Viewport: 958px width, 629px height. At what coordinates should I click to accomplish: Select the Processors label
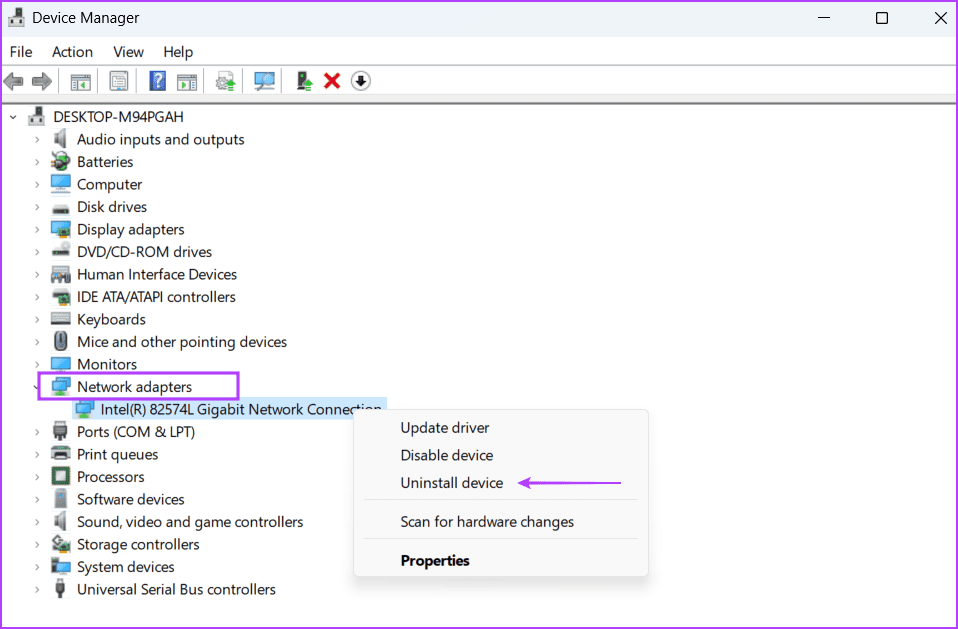(111, 476)
